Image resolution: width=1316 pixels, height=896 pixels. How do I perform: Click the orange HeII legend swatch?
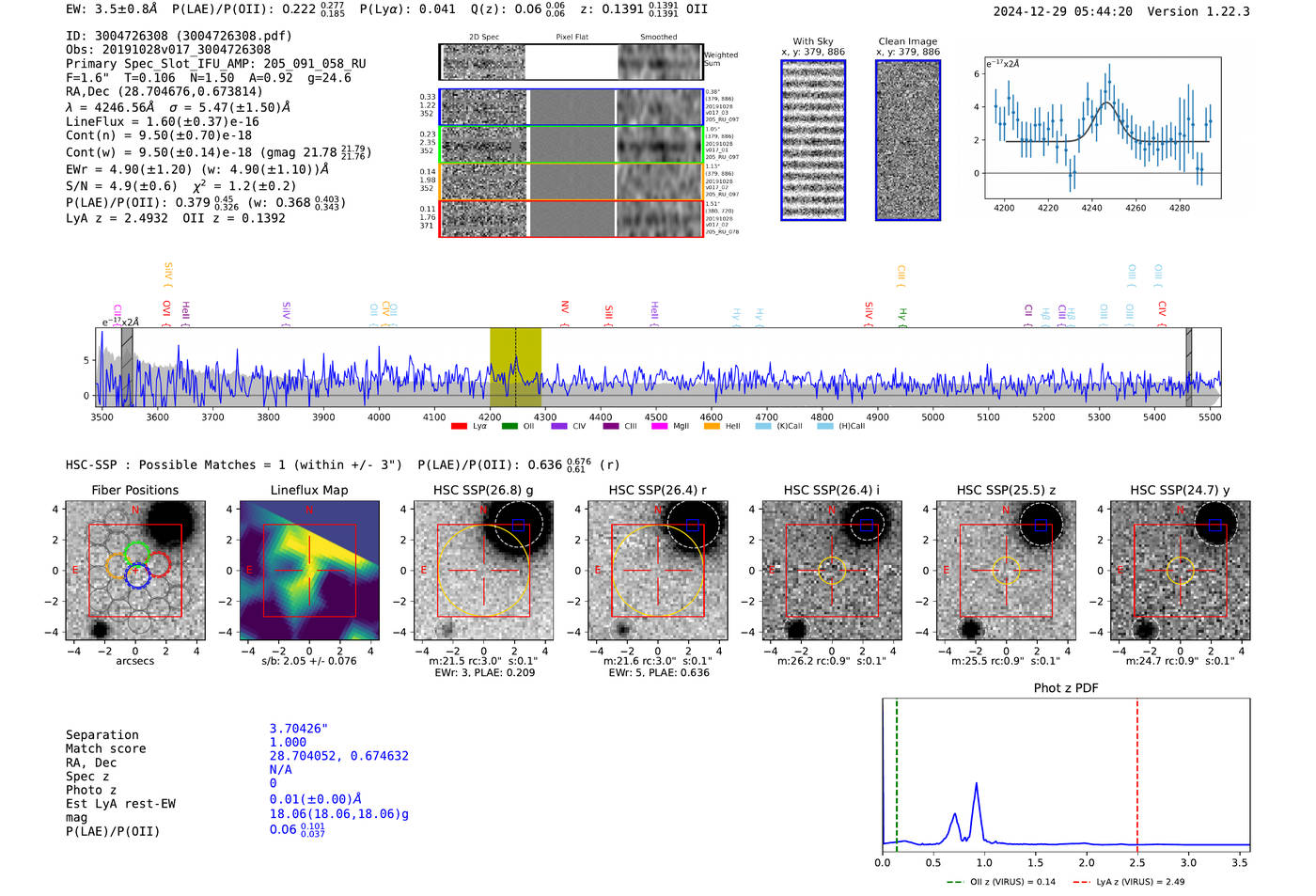712,426
